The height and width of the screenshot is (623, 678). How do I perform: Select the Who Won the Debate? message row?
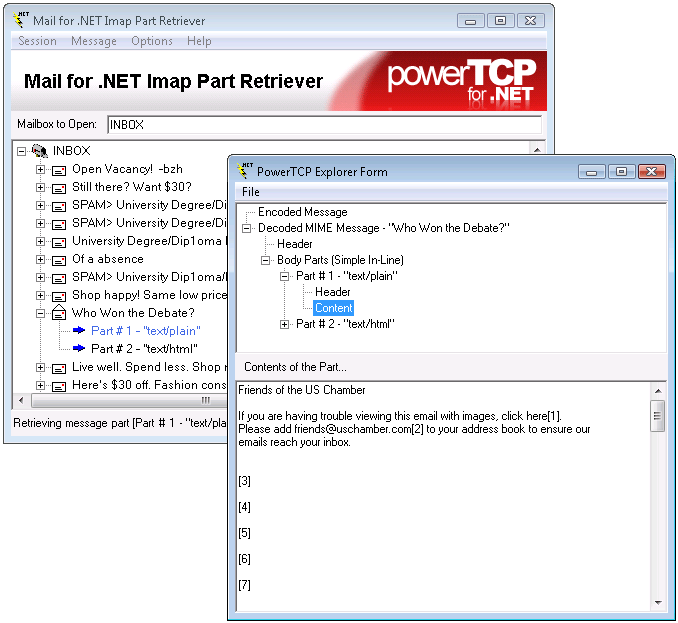[x=133, y=313]
